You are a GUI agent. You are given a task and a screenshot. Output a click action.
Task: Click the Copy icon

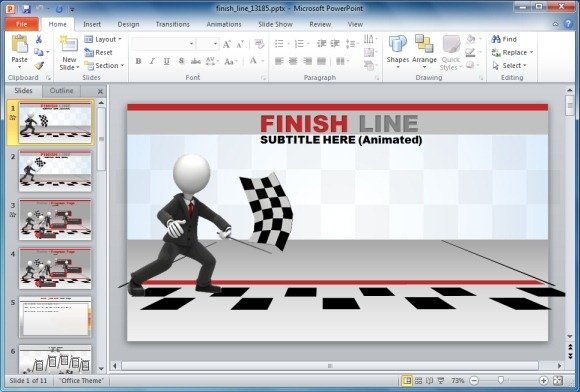[38, 52]
